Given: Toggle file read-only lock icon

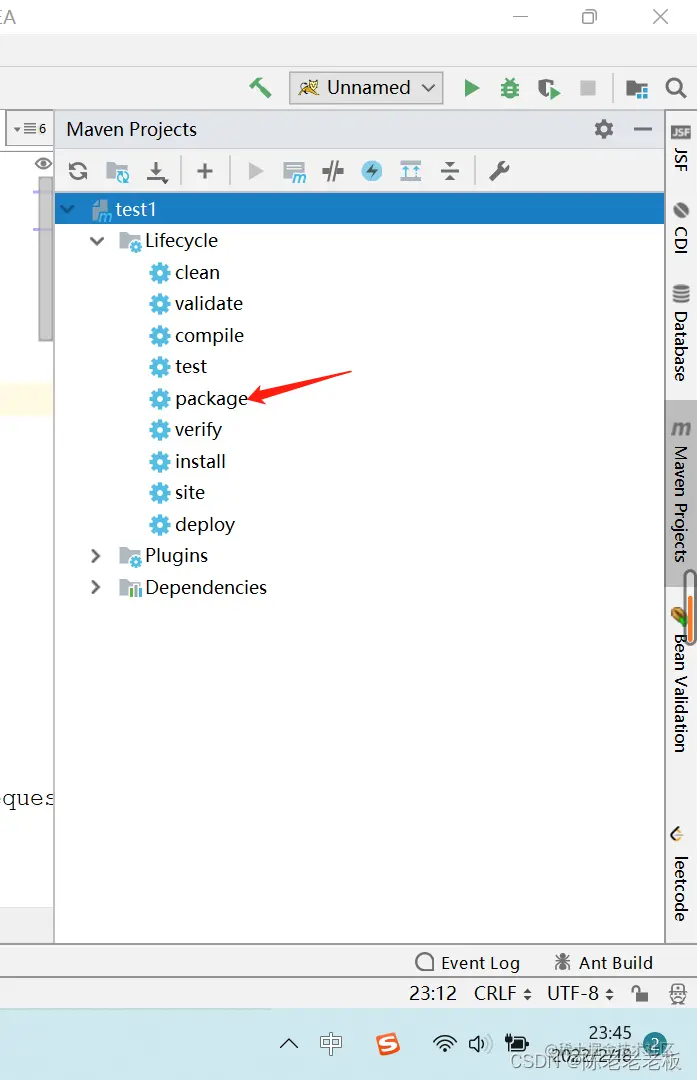Looking at the screenshot, I should [x=639, y=993].
